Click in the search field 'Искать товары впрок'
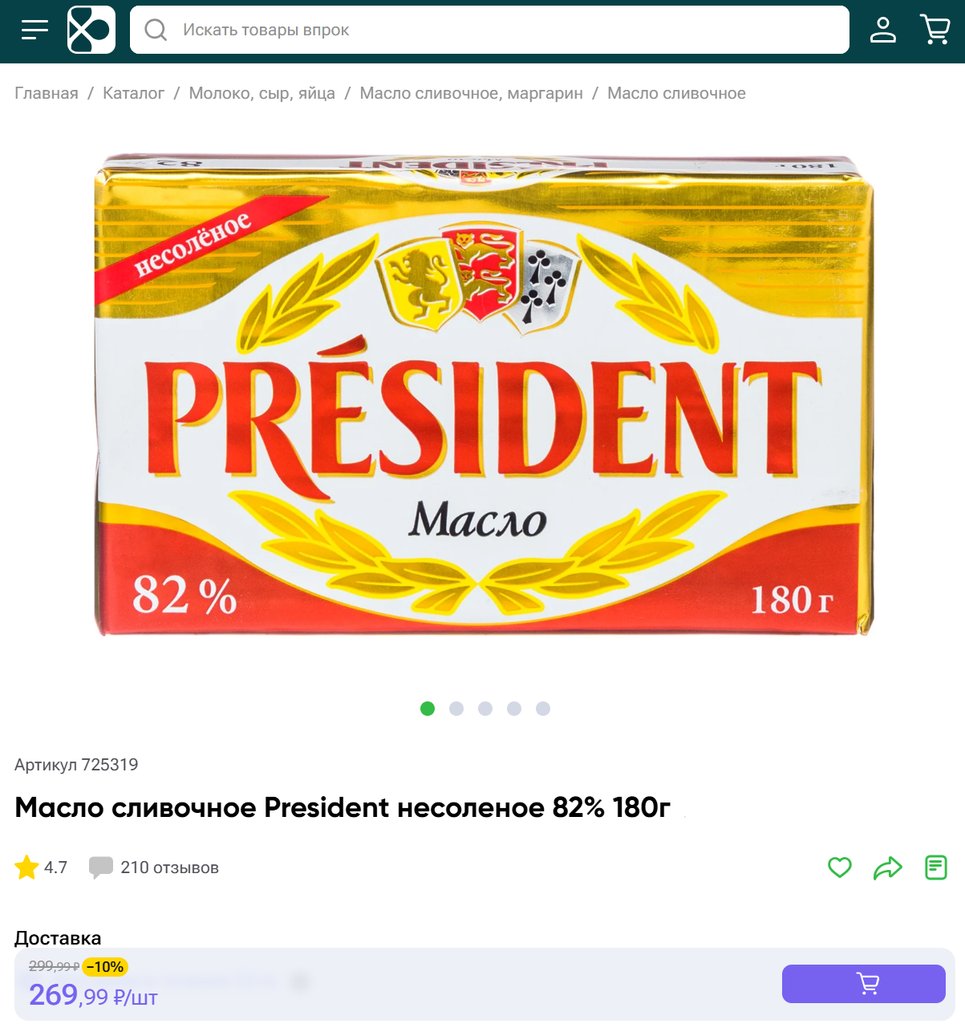965x1024 pixels. coord(490,30)
